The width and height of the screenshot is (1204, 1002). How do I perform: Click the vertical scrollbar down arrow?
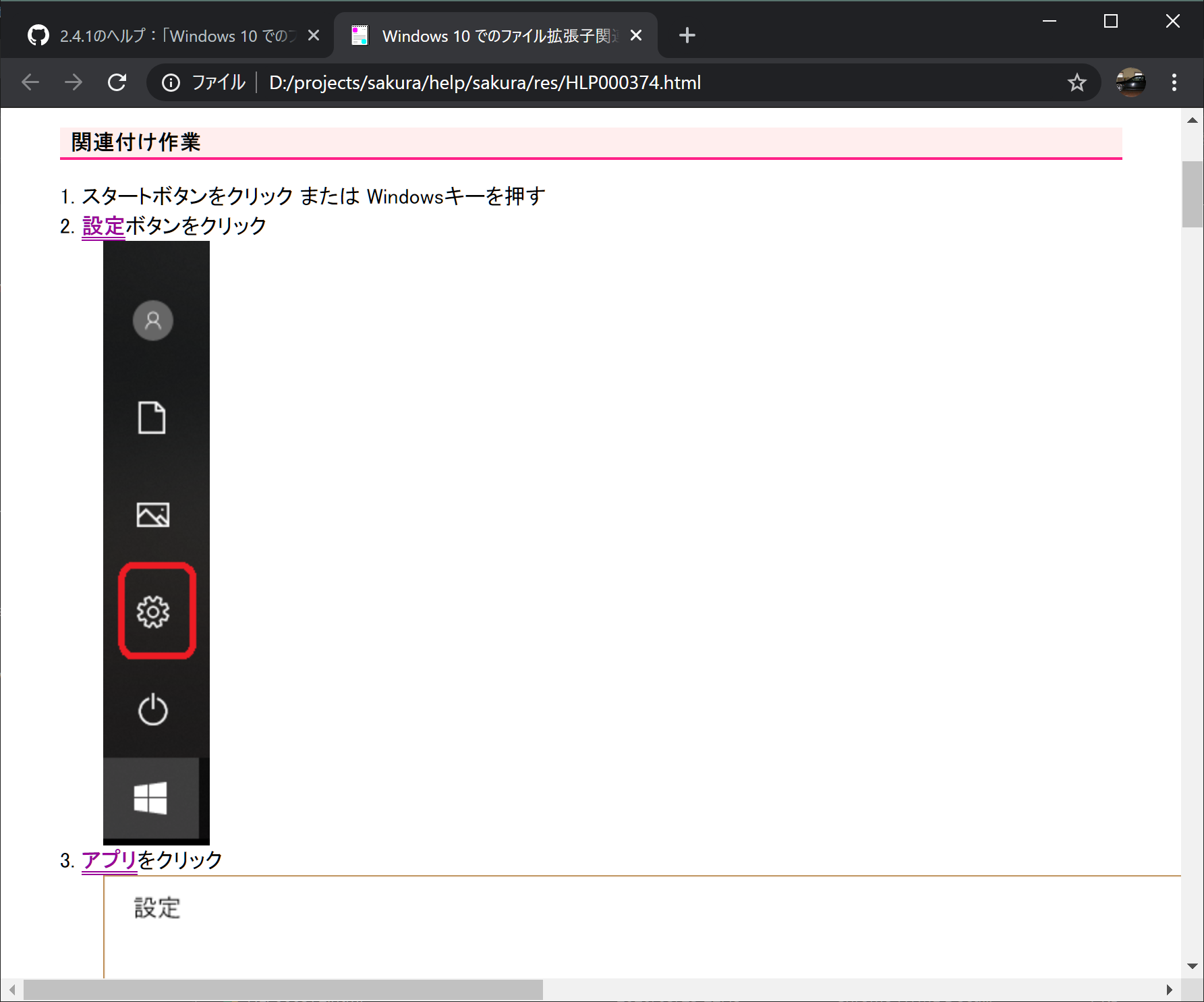(x=1193, y=966)
